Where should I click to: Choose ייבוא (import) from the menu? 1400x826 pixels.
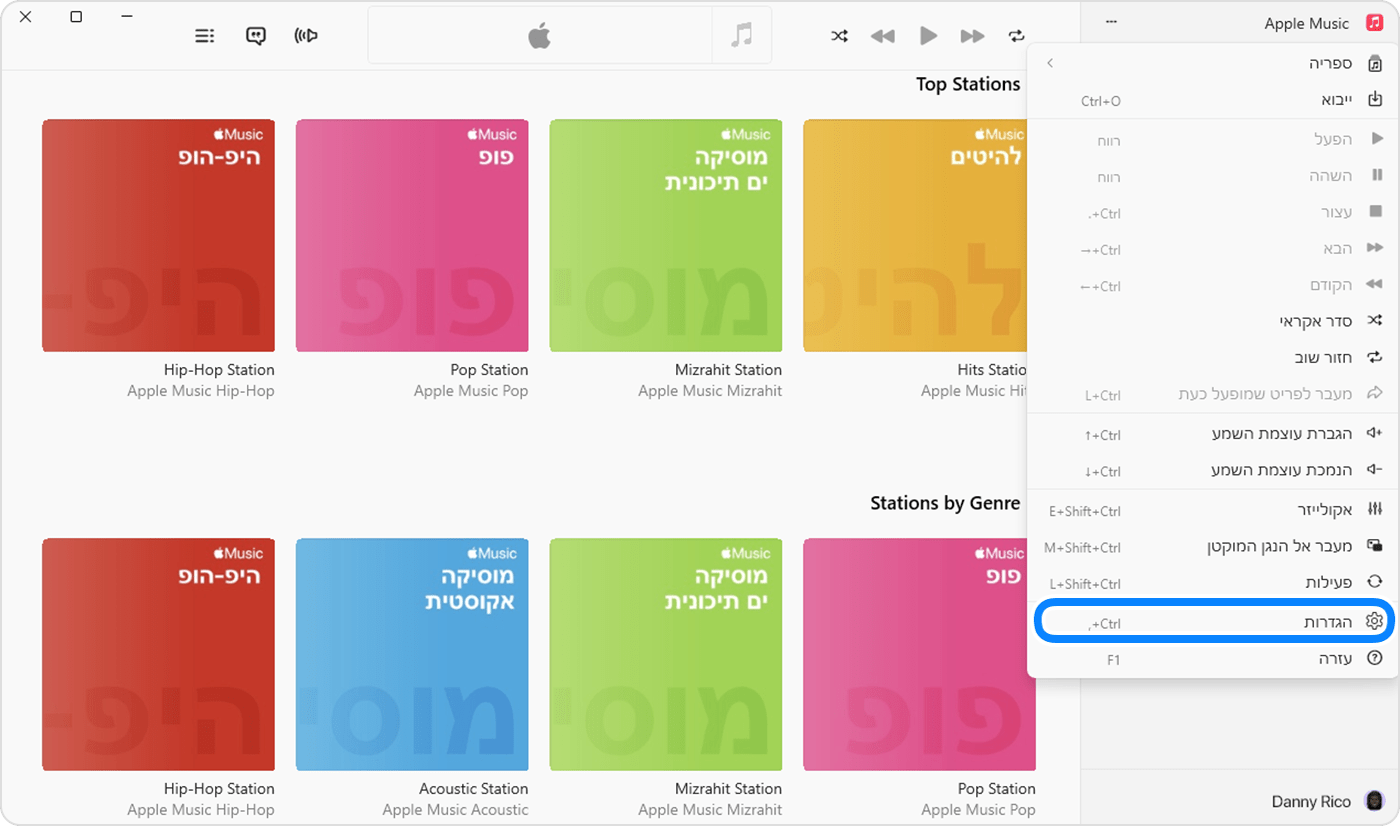1213,100
